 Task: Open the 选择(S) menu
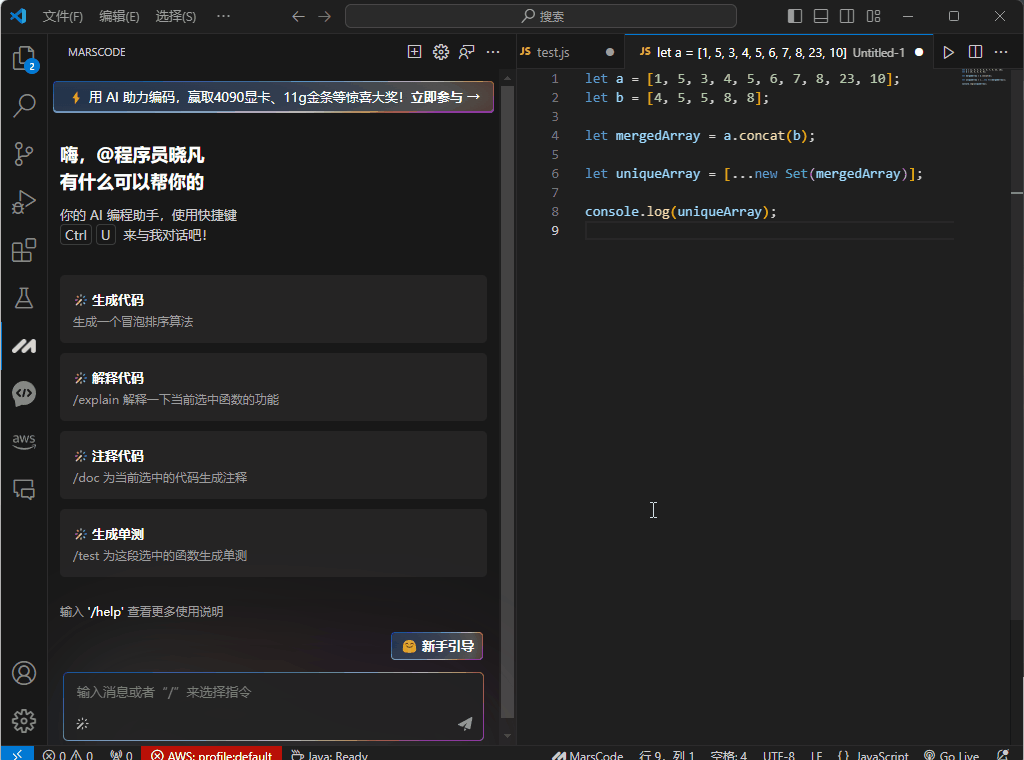pos(176,16)
